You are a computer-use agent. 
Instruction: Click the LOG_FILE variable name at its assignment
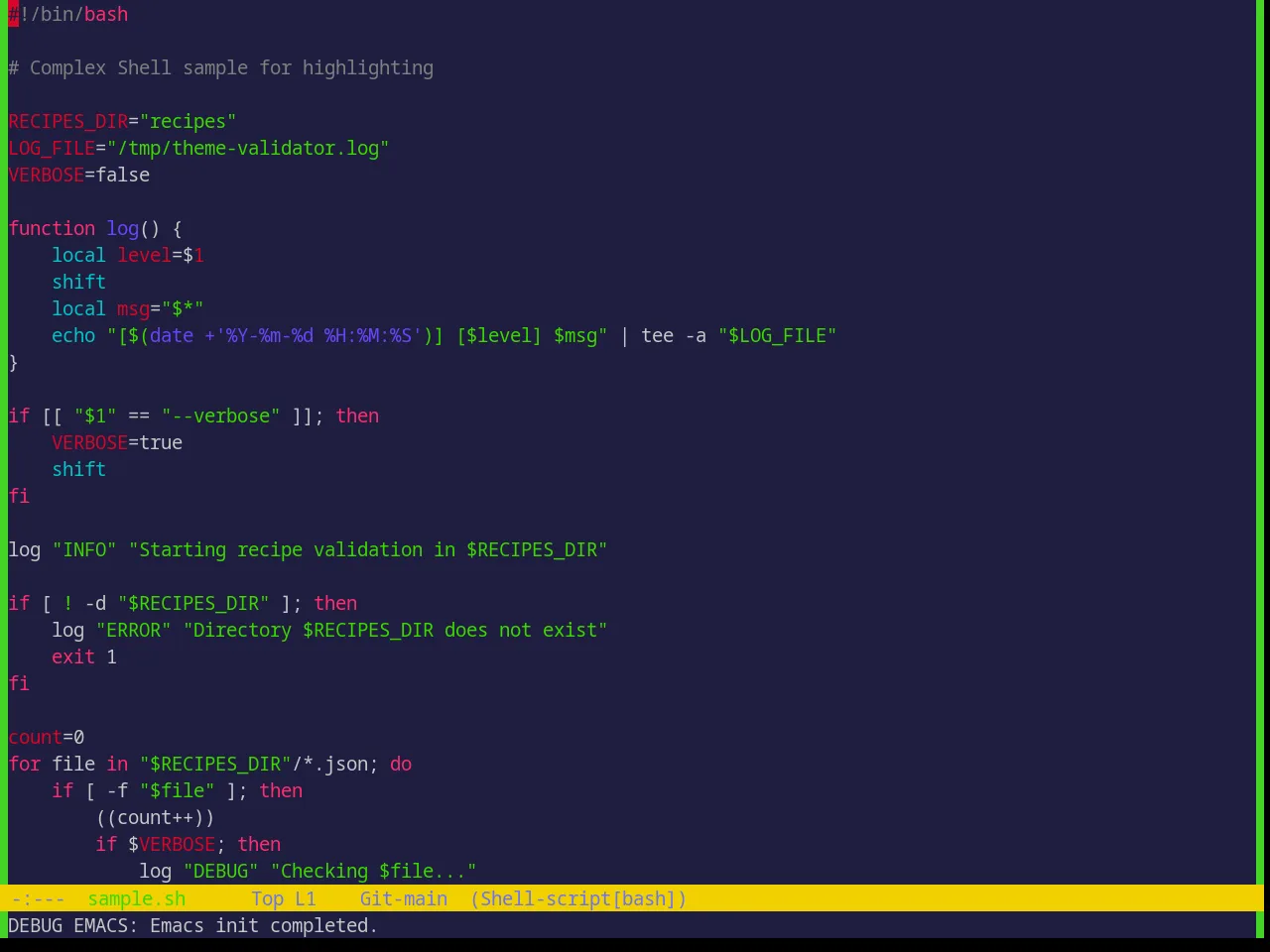(52, 148)
